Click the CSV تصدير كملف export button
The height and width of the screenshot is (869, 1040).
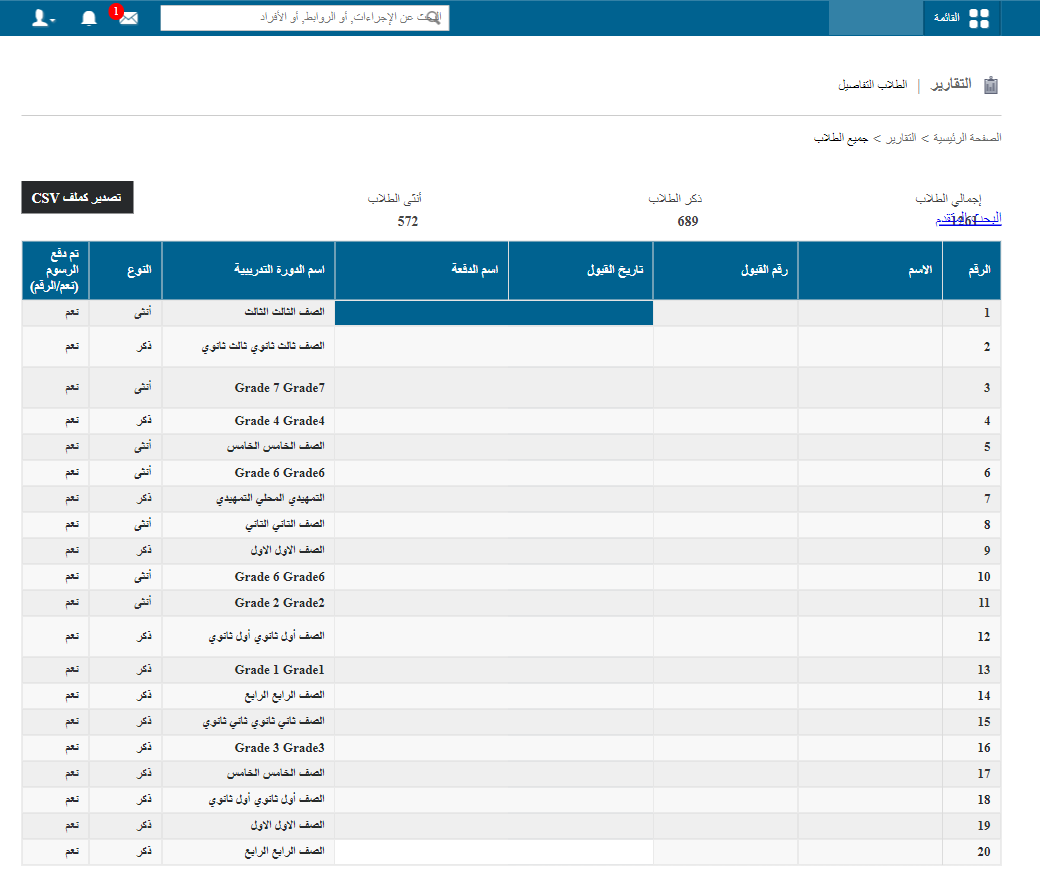click(77, 198)
